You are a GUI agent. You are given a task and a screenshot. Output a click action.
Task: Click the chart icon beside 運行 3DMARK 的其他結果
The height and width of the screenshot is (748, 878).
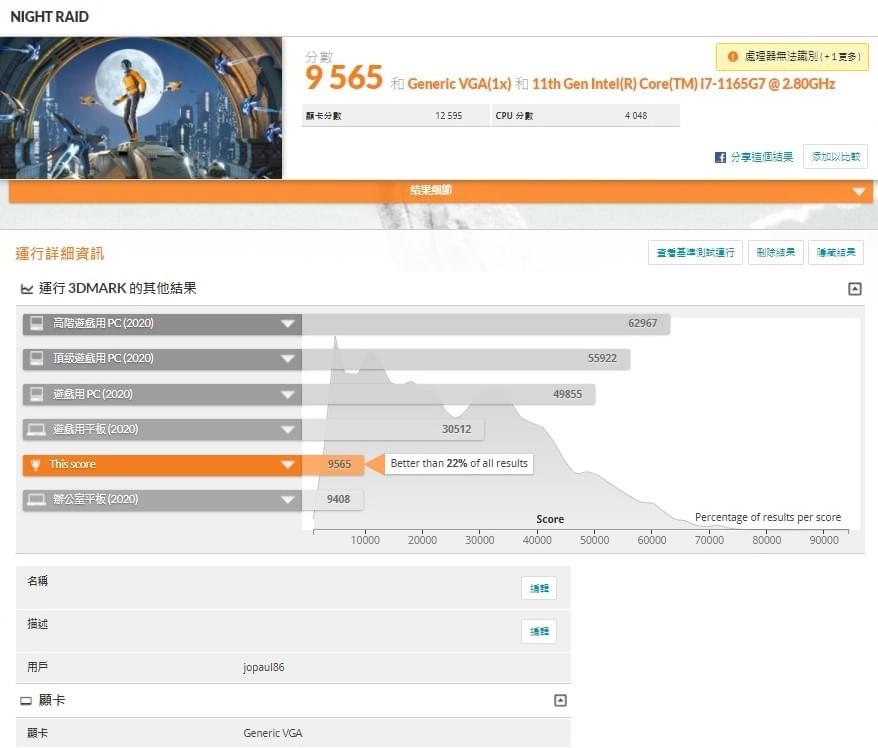pyautogui.click(x=26, y=289)
